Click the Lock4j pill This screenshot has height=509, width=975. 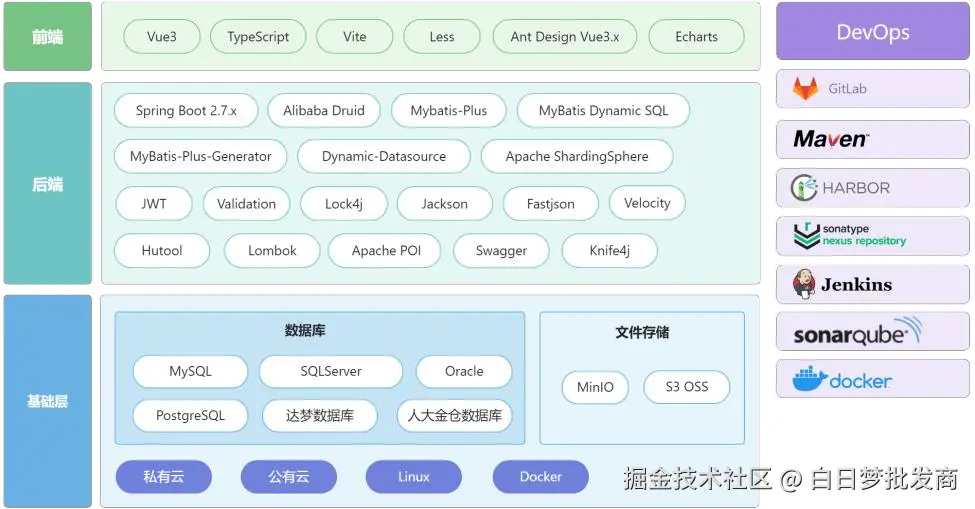(x=344, y=204)
